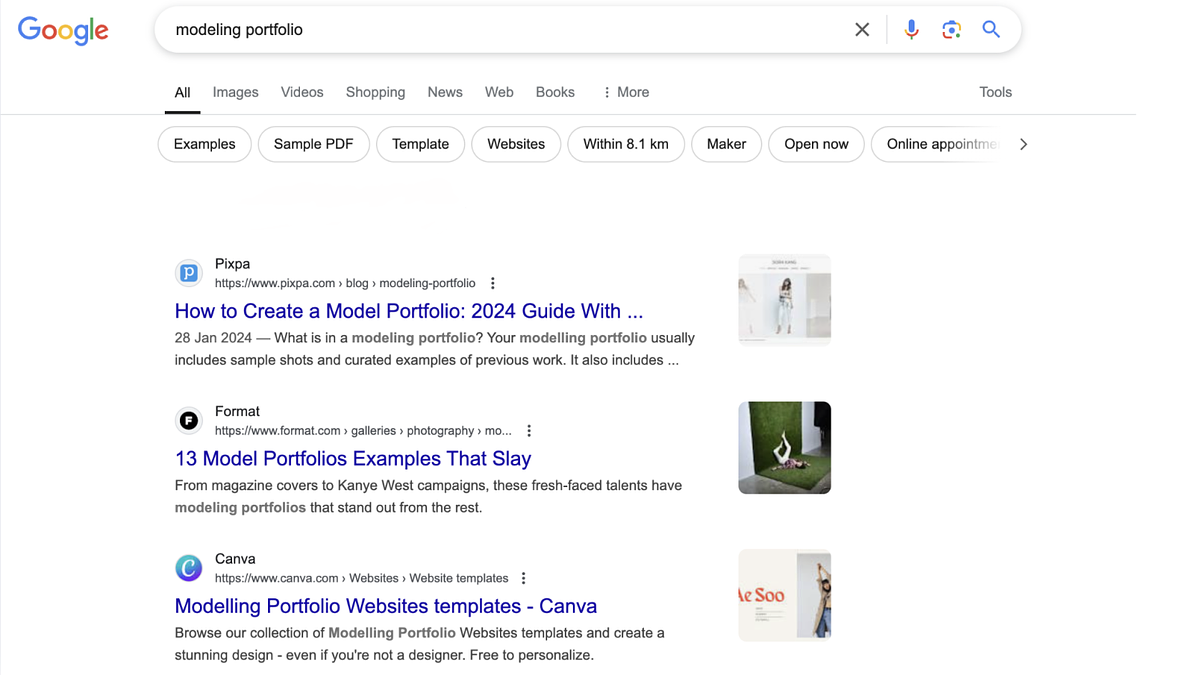Switch to the Shopping tab
Image resolution: width=1200 pixels, height=675 pixels.
tap(375, 92)
